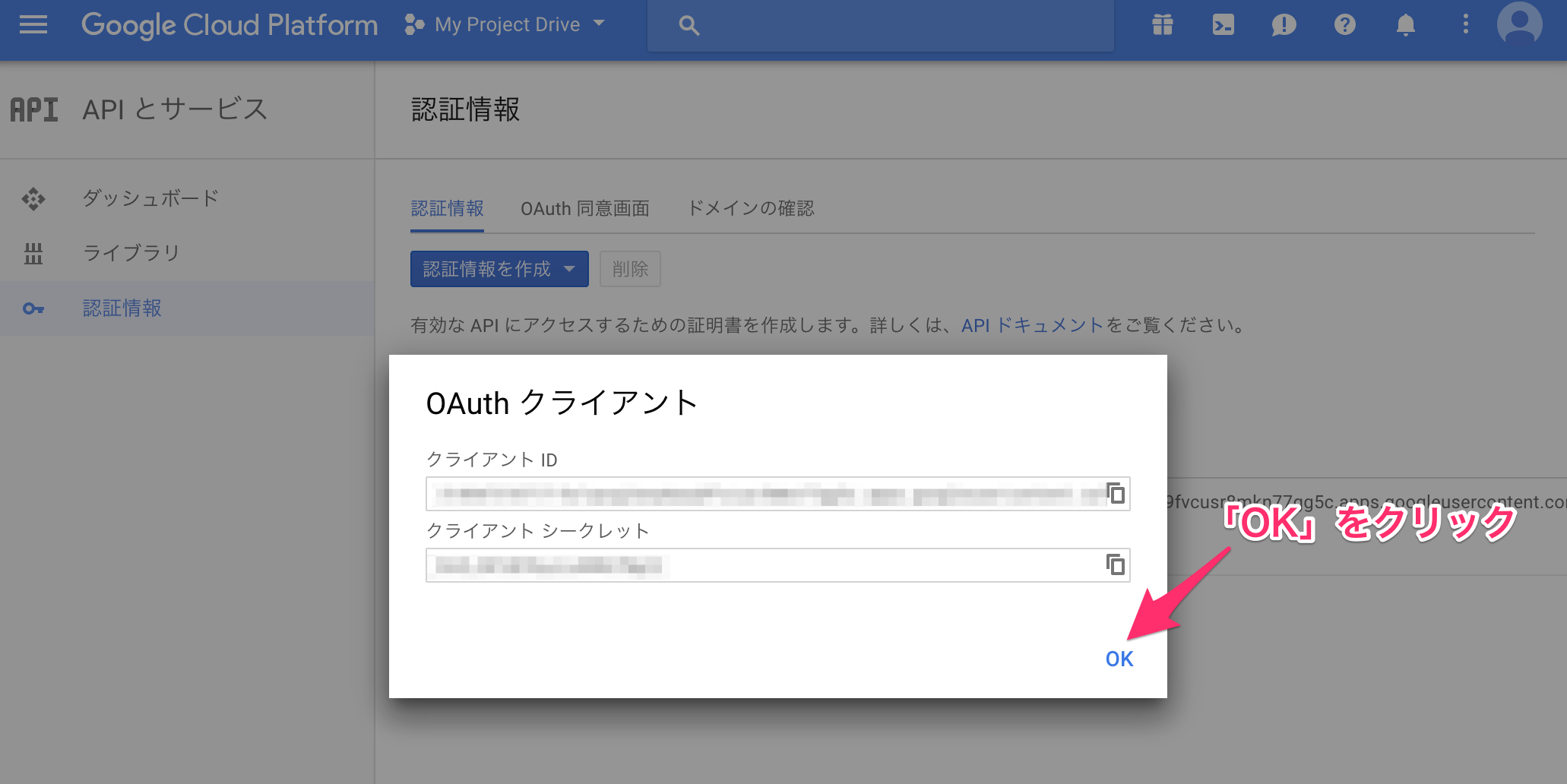
Task: Go to ダッシュボード in the sidebar
Action: 150,198
